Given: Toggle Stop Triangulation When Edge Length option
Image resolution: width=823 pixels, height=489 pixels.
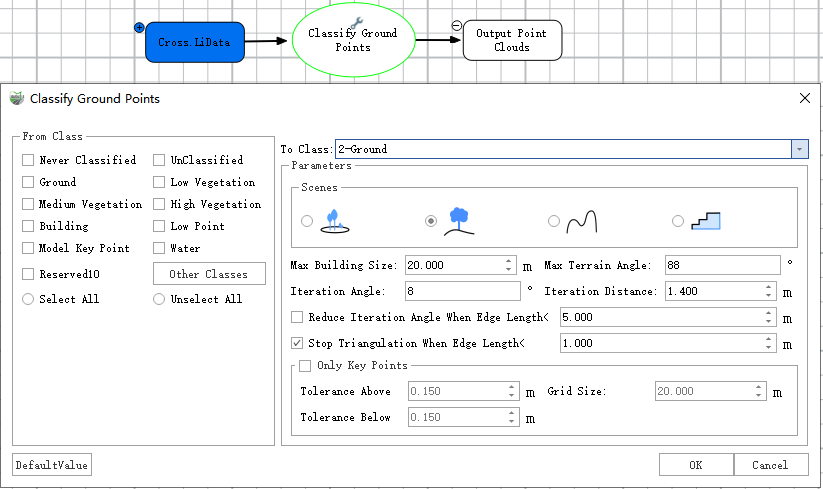Looking at the screenshot, I should pos(297,343).
